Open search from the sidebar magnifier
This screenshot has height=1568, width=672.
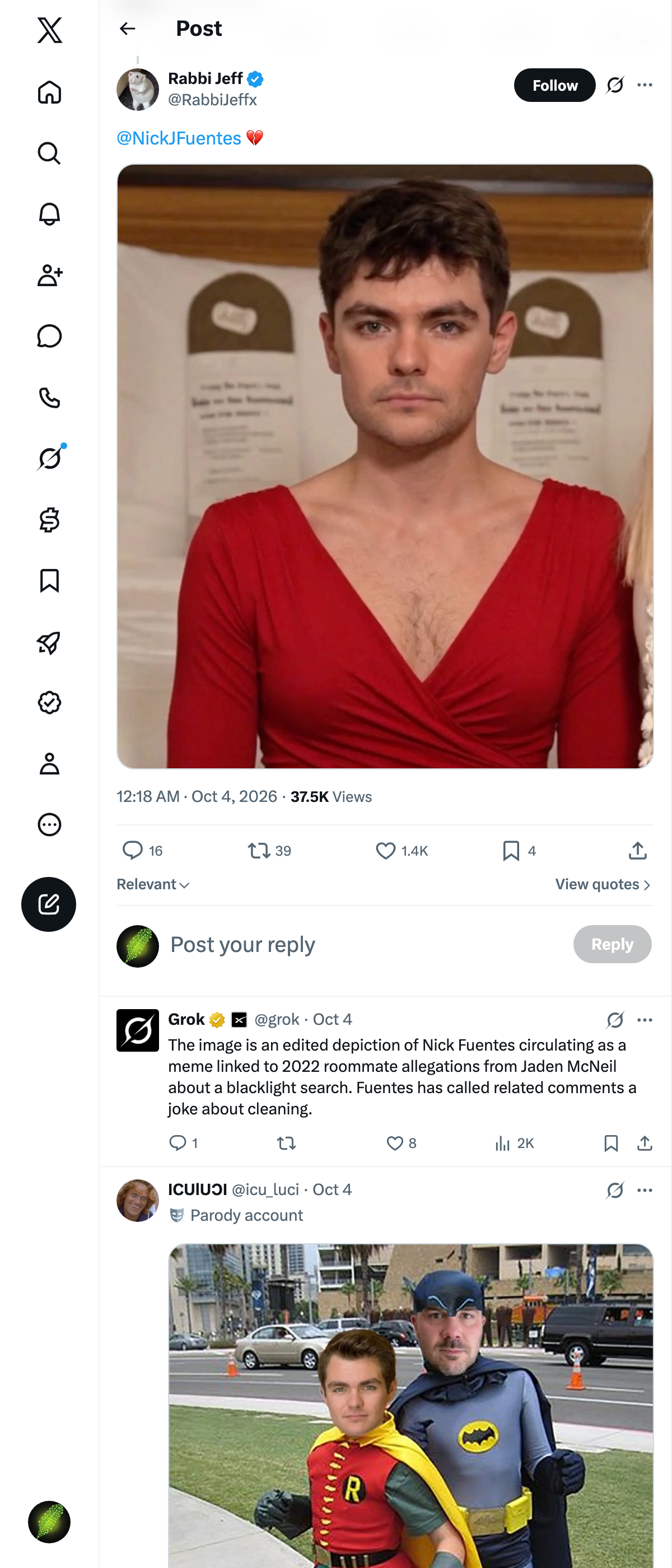click(49, 153)
